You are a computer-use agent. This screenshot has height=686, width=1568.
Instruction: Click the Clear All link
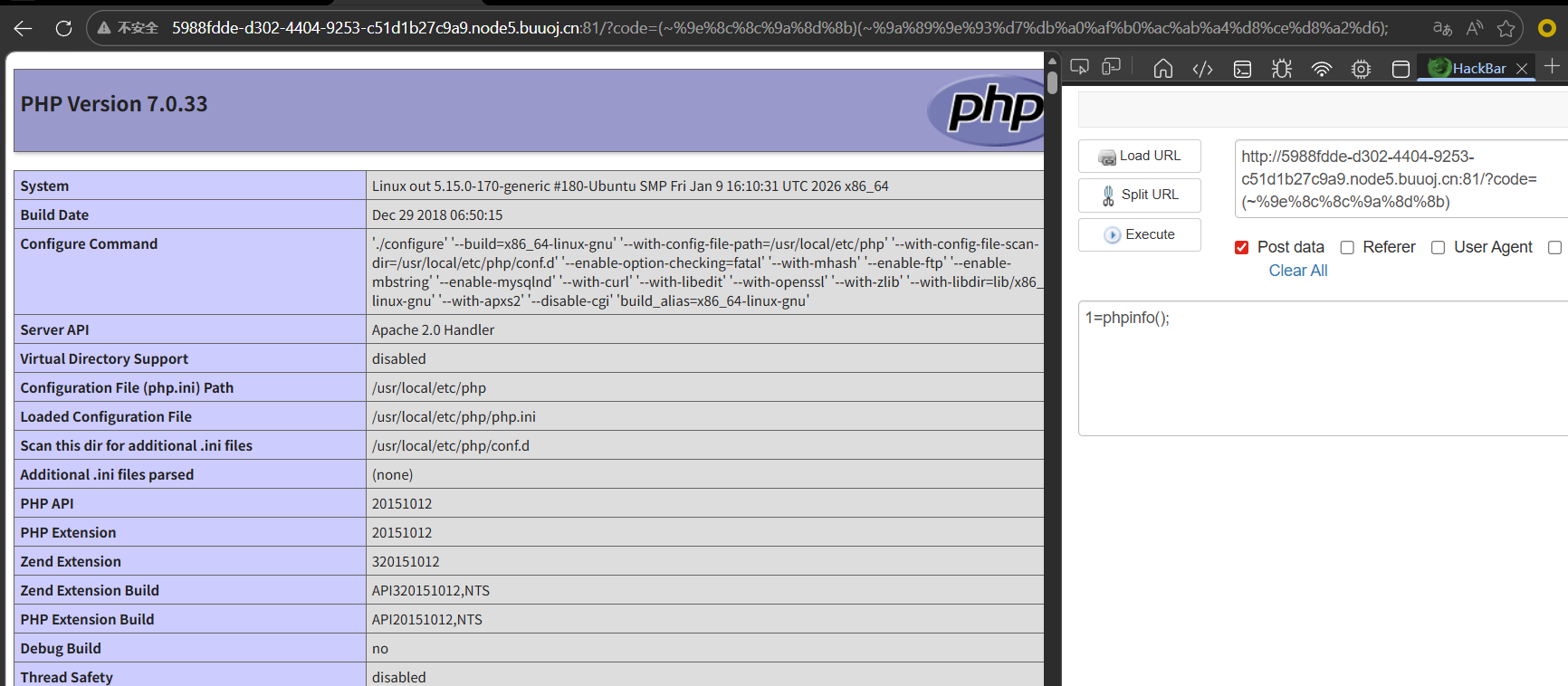click(1297, 271)
